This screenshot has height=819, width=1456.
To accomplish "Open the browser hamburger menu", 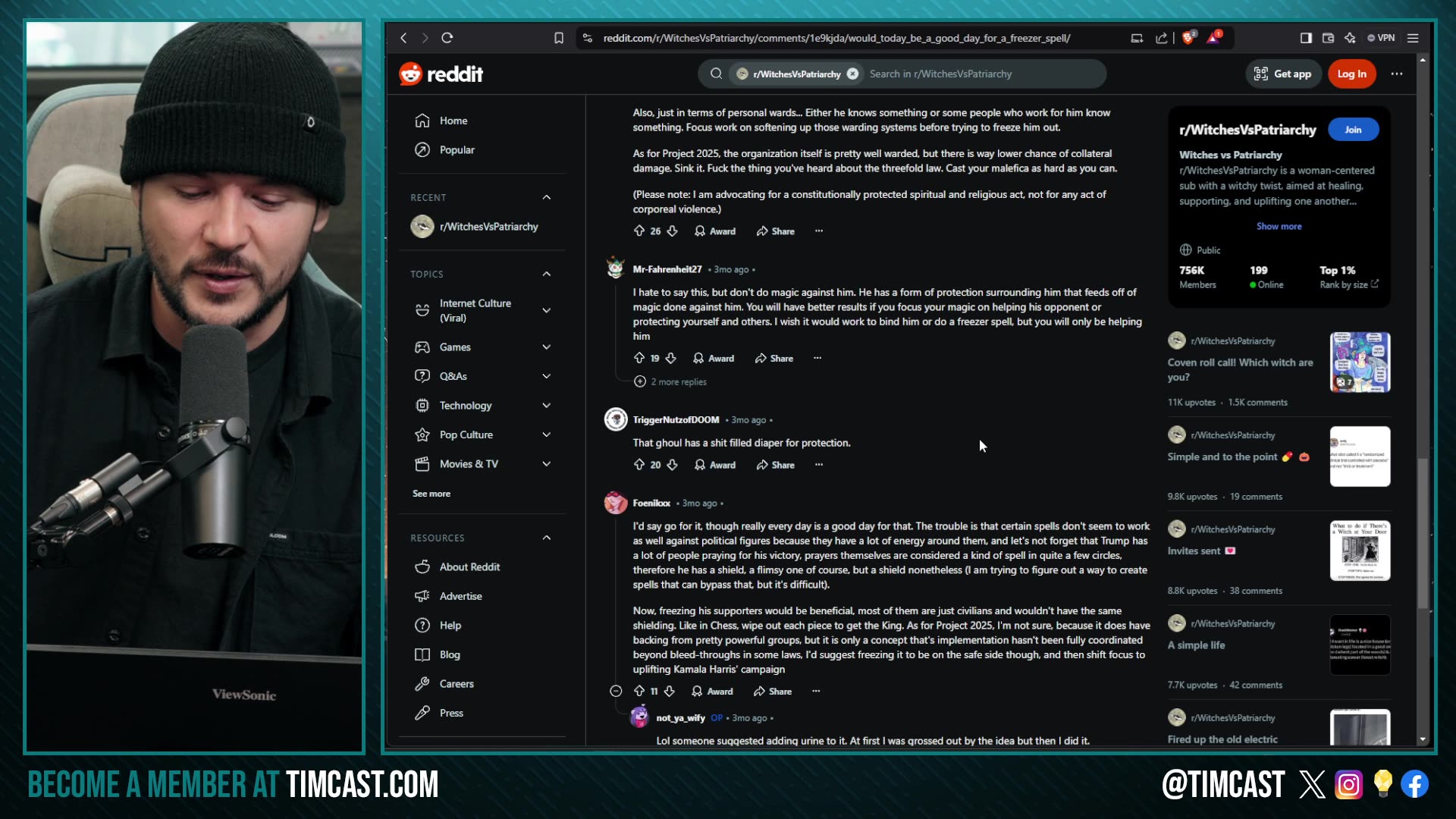I will (1413, 38).
